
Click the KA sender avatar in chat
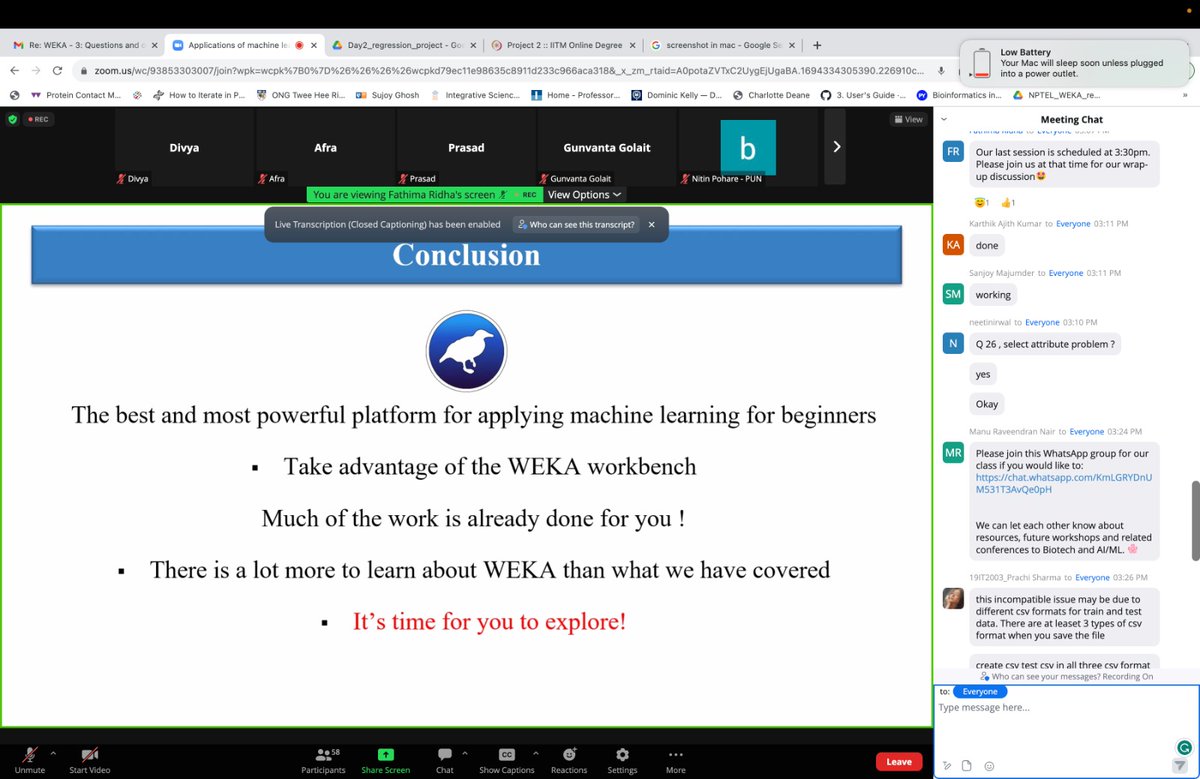coord(953,245)
